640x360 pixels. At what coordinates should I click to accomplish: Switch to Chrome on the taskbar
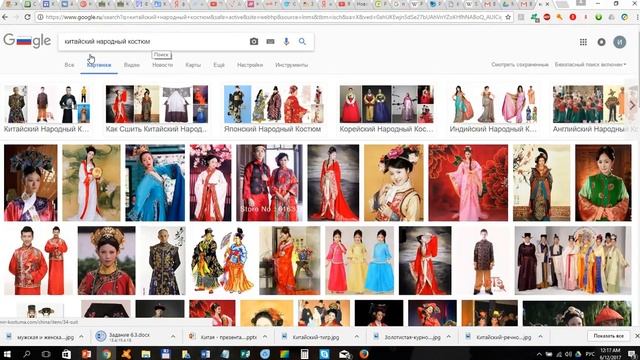tap(106, 354)
